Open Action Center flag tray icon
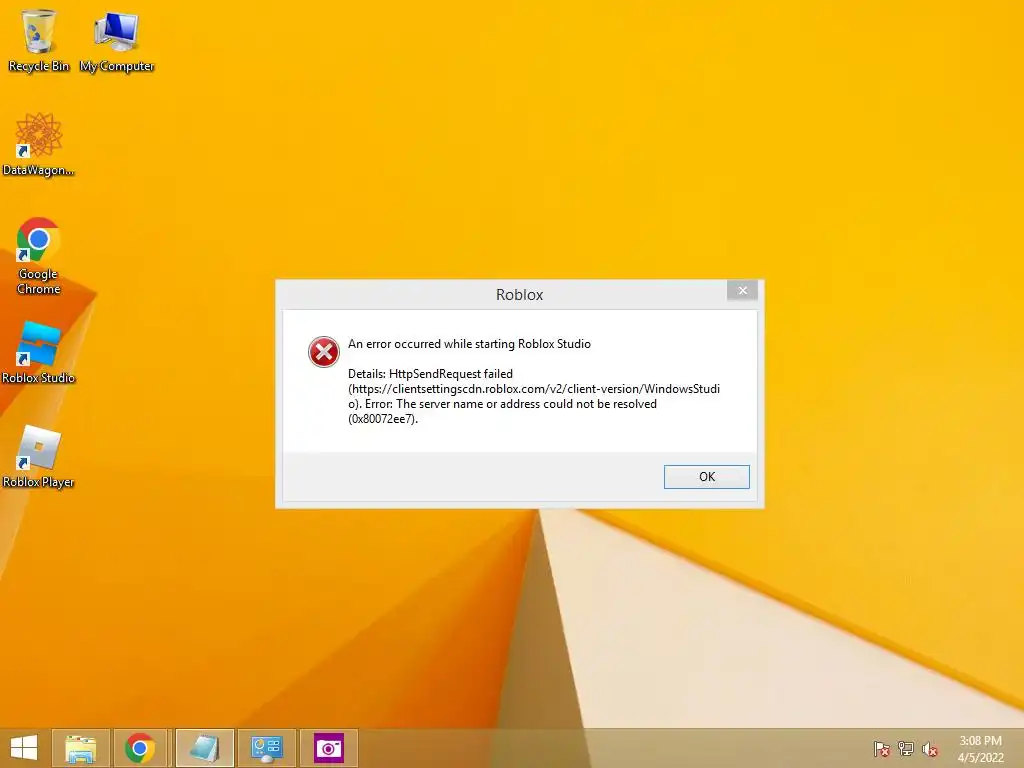 (x=882, y=748)
